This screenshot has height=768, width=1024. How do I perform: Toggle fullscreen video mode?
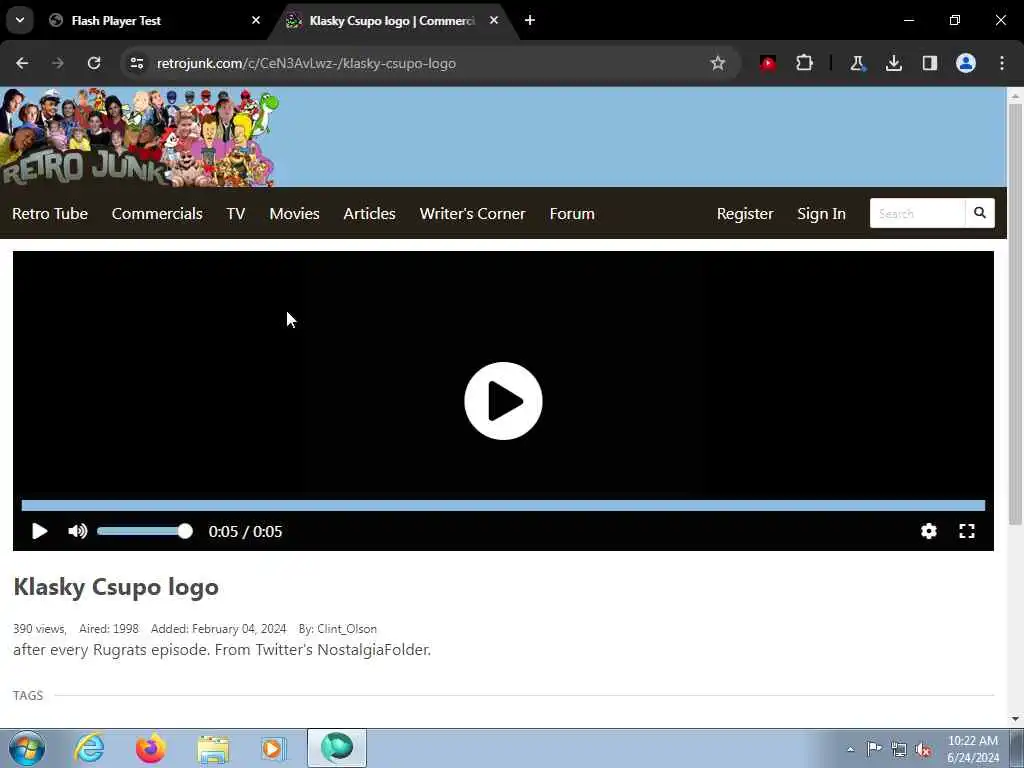click(x=967, y=531)
